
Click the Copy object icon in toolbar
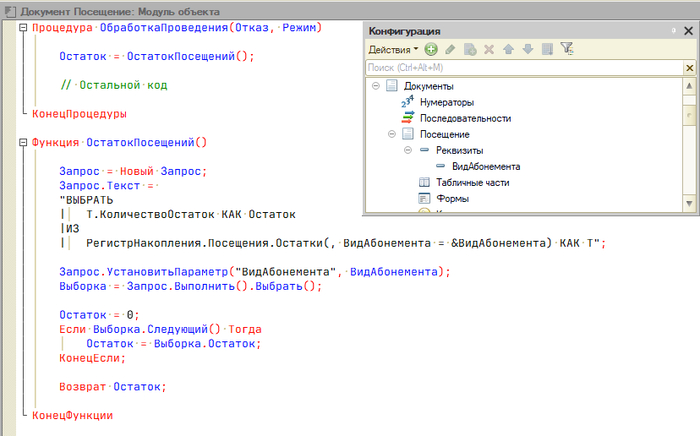click(x=470, y=49)
